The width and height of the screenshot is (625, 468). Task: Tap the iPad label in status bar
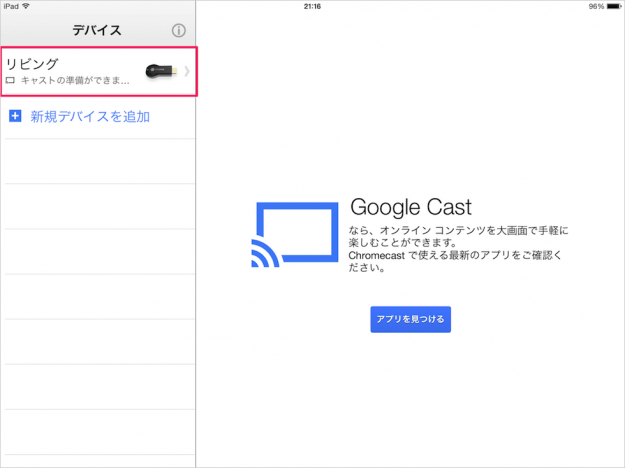(x=11, y=6)
